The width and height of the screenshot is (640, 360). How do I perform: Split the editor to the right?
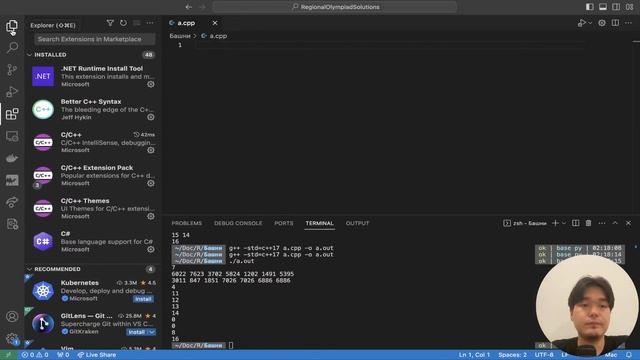[615, 23]
